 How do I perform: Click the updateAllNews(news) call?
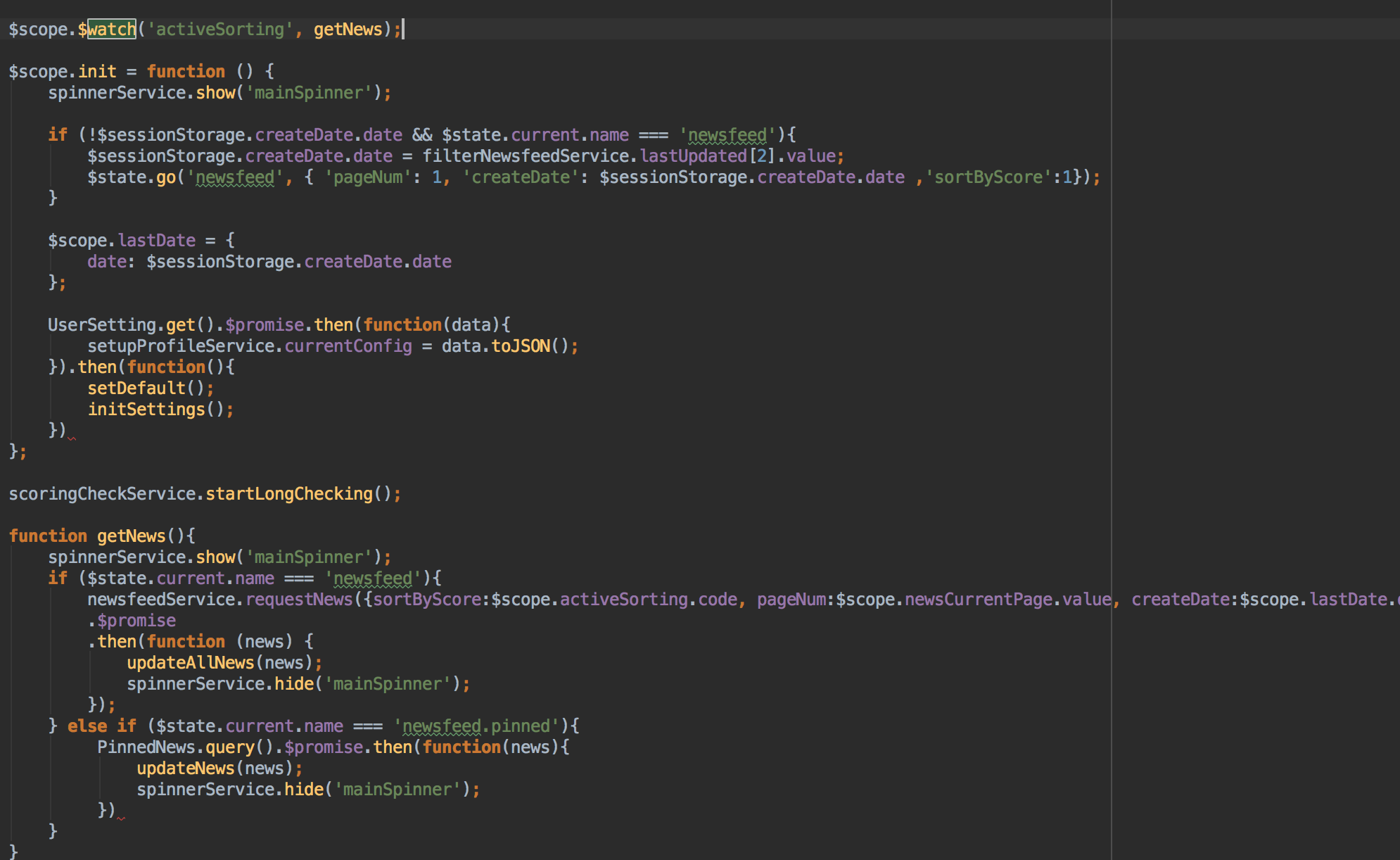point(190,663)
